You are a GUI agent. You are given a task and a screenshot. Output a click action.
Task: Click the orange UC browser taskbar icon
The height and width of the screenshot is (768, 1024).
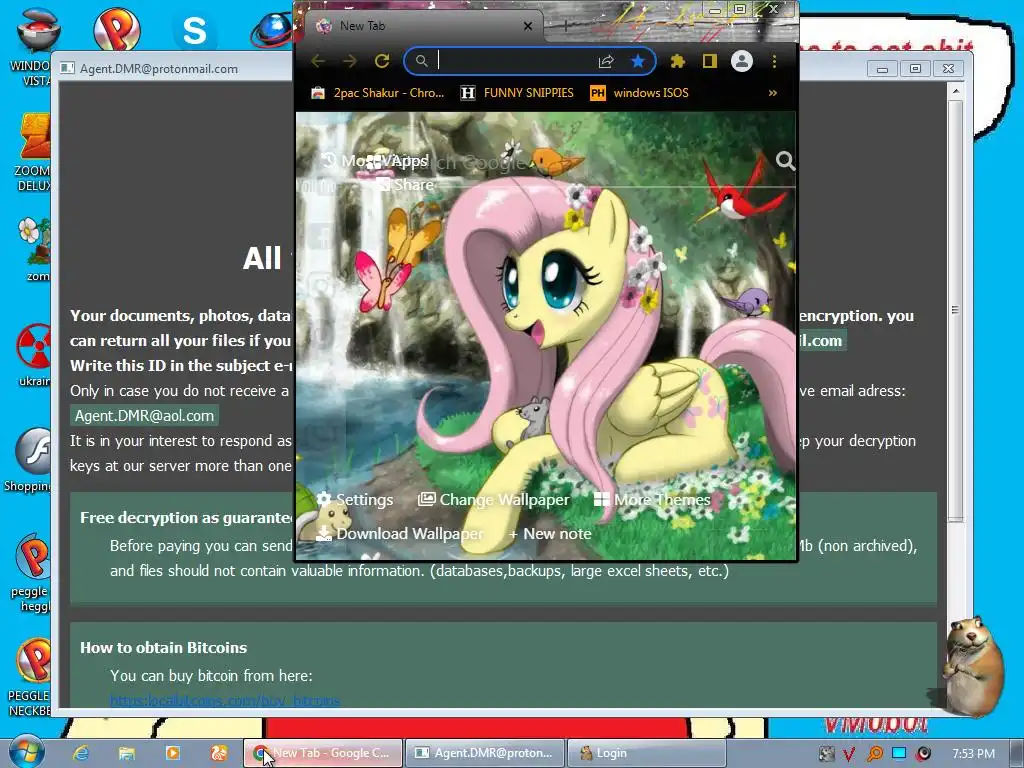pyautogui.click(x=219, y=753)
